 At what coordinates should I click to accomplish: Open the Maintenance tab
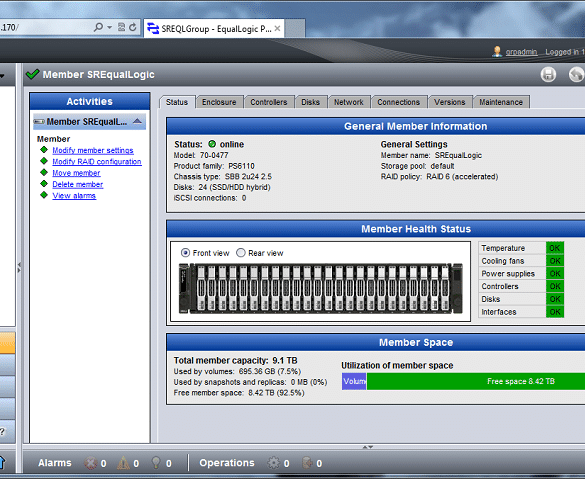501,102
